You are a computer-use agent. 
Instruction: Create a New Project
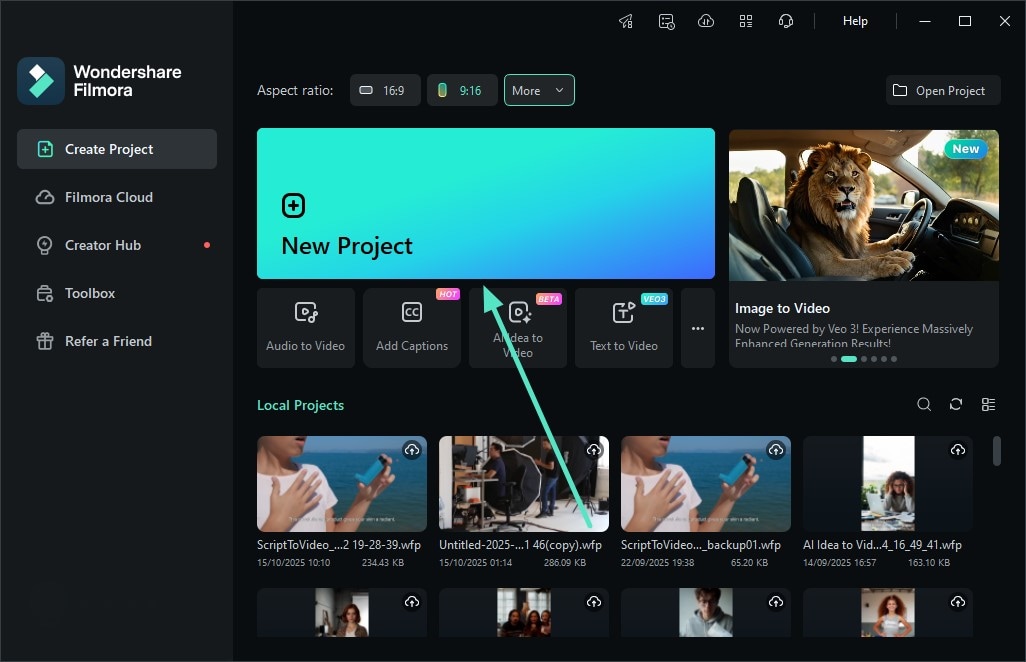click(x=486, y=204)
